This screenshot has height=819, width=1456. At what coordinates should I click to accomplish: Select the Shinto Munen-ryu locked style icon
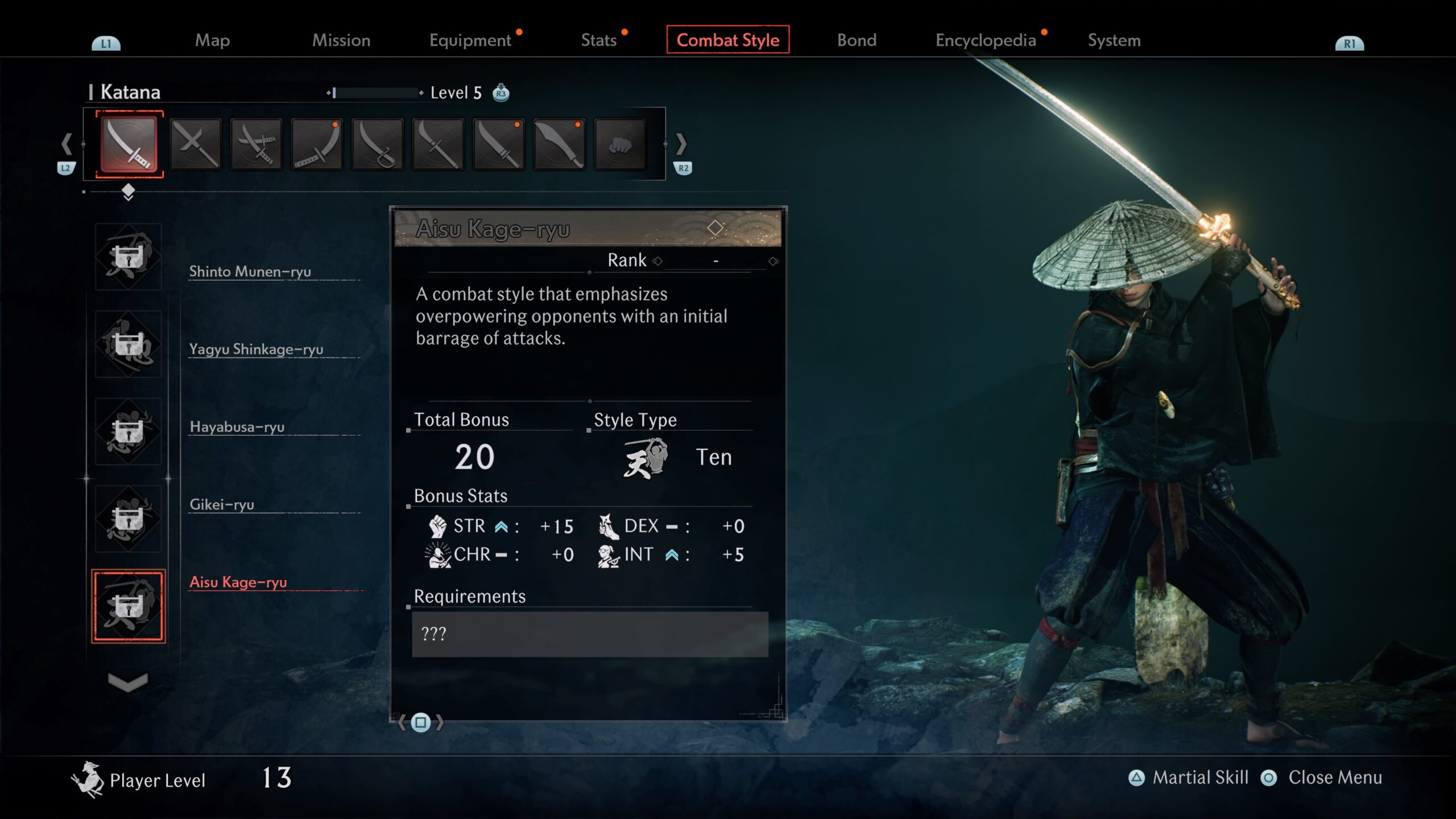(129, 257)
